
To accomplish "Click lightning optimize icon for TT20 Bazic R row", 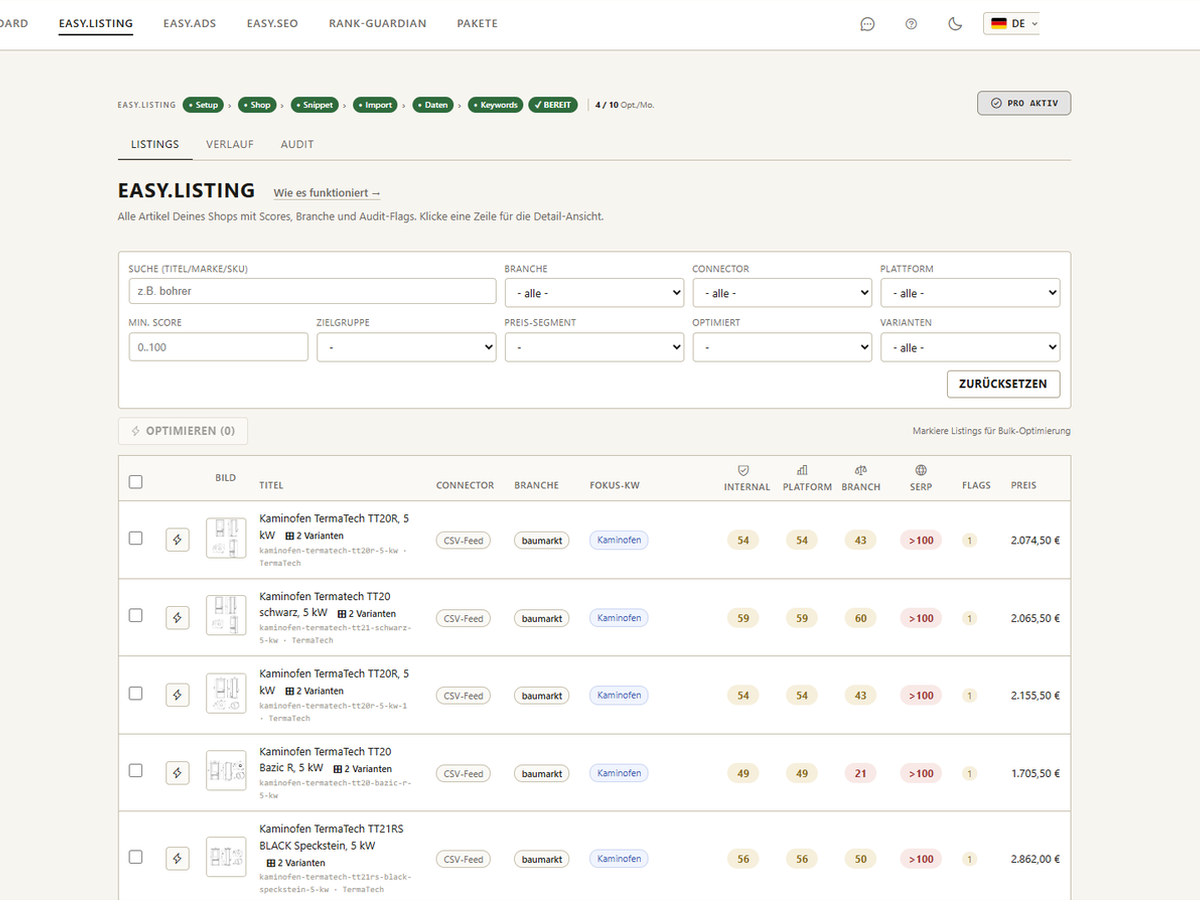I will click(x=177, y=773).
